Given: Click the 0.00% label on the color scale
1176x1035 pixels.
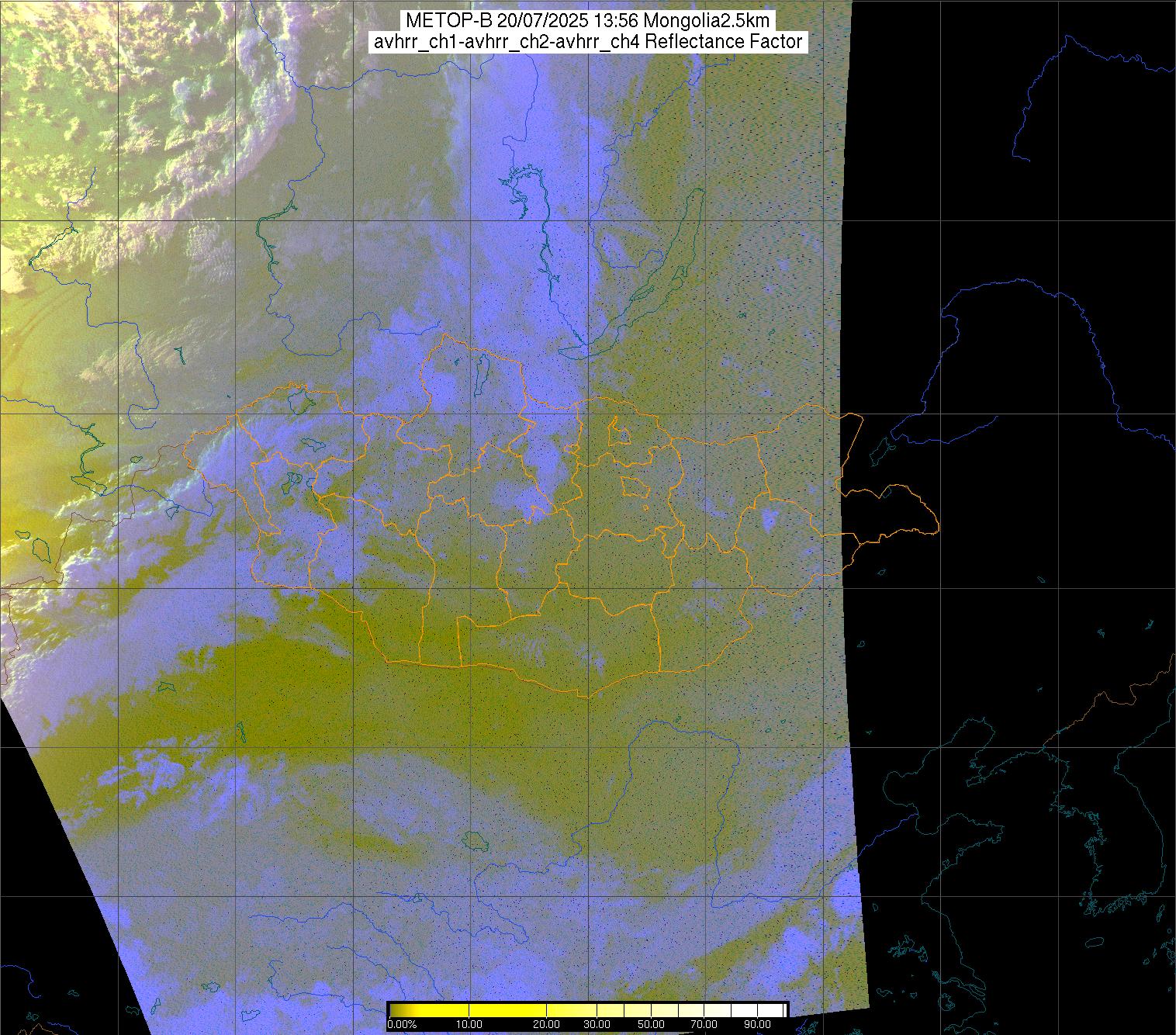Looking at the screenshot, I should (402, 1025).
